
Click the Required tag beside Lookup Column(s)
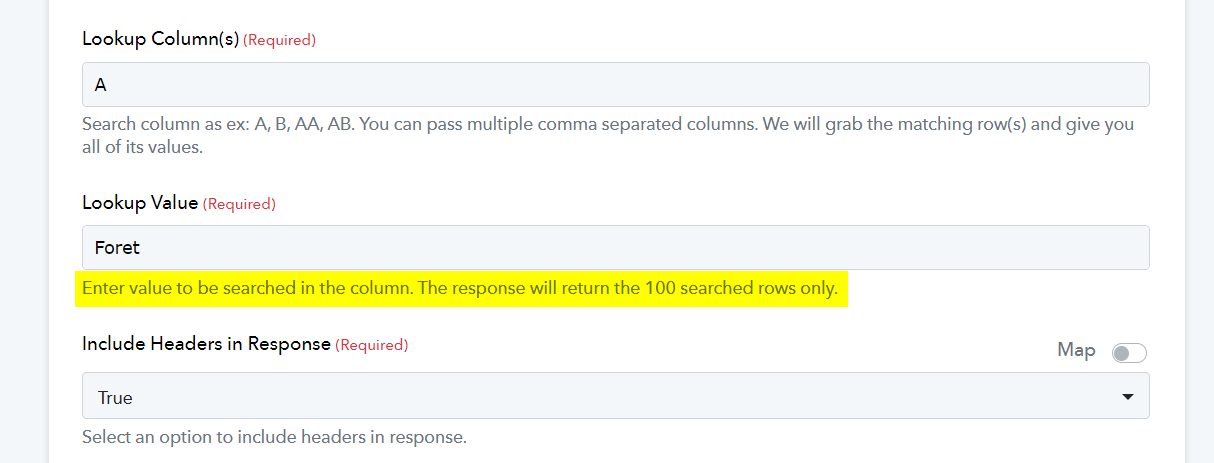280,40
